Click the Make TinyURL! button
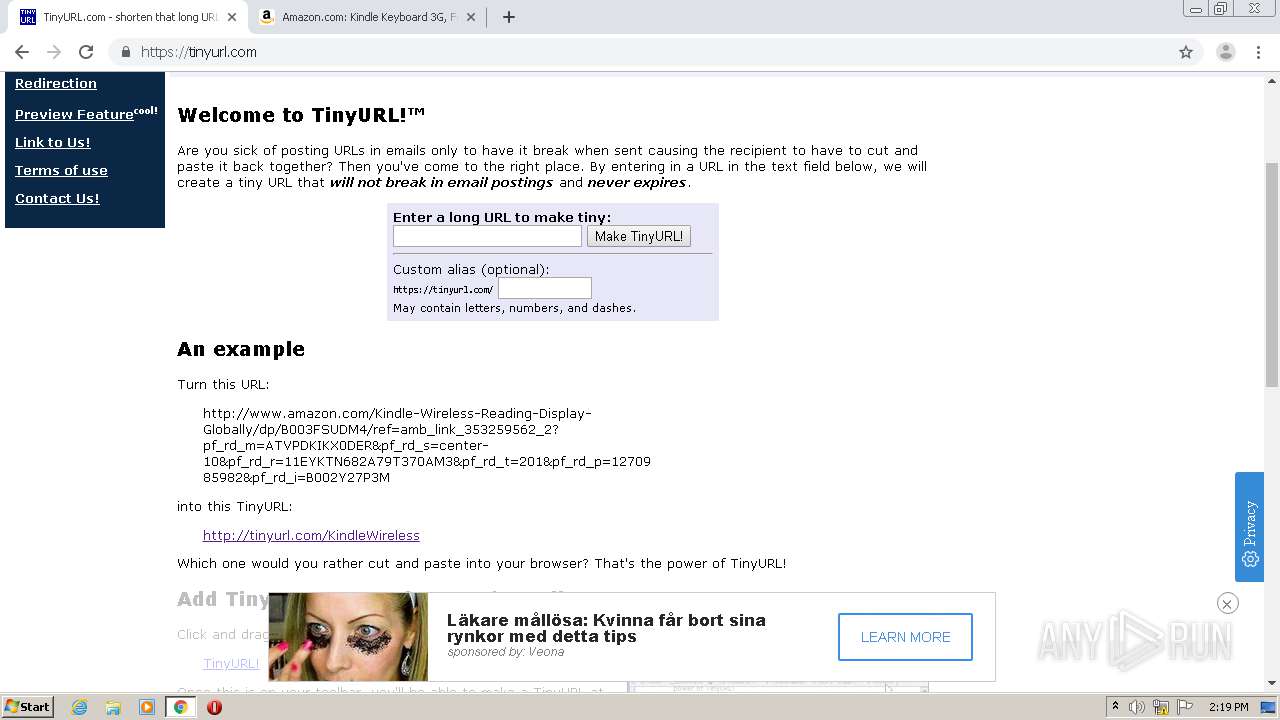Viewport: 1280px width, 720px height. coord(639,236)
